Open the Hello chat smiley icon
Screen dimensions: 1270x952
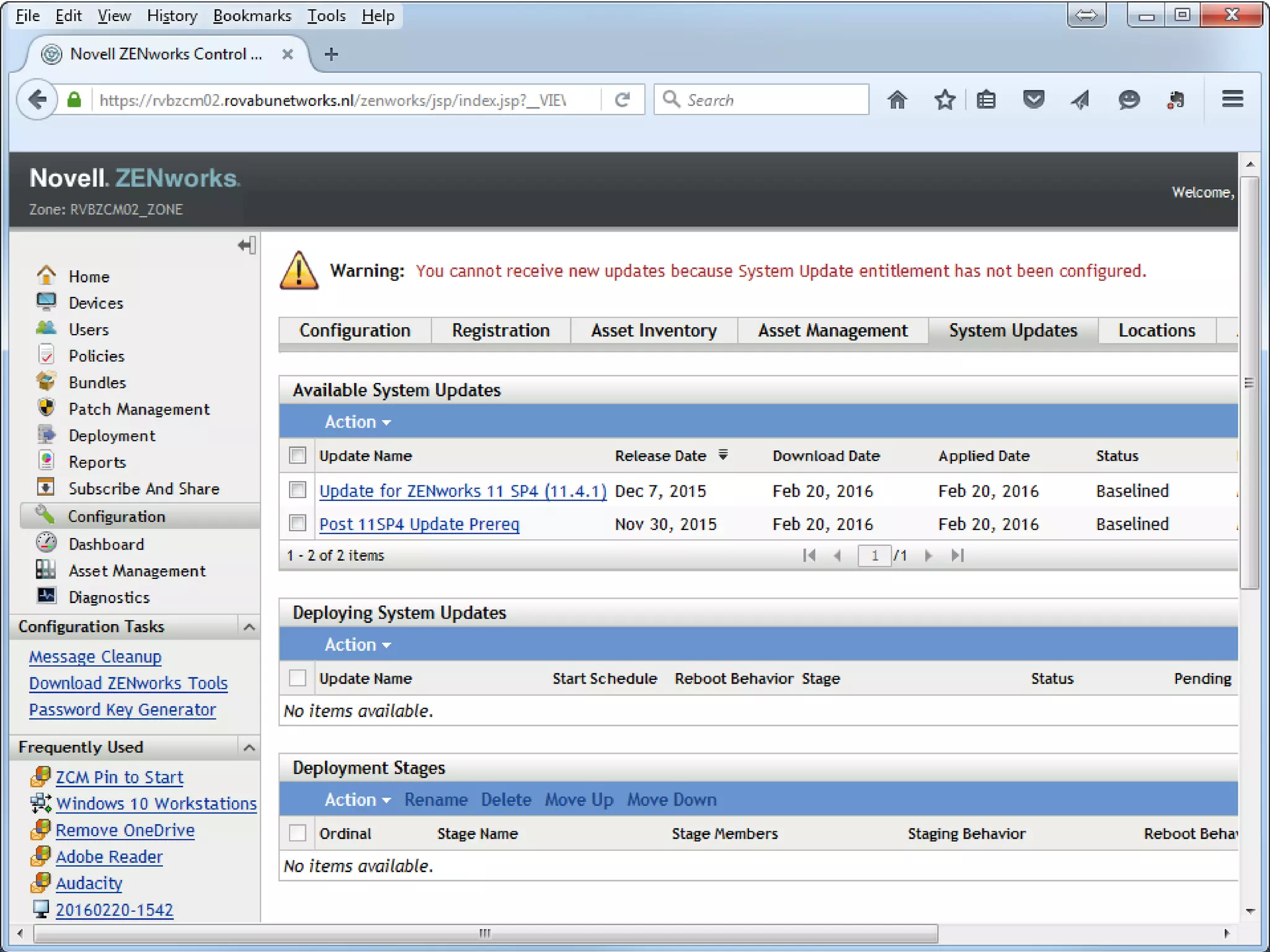point(1129,100)
